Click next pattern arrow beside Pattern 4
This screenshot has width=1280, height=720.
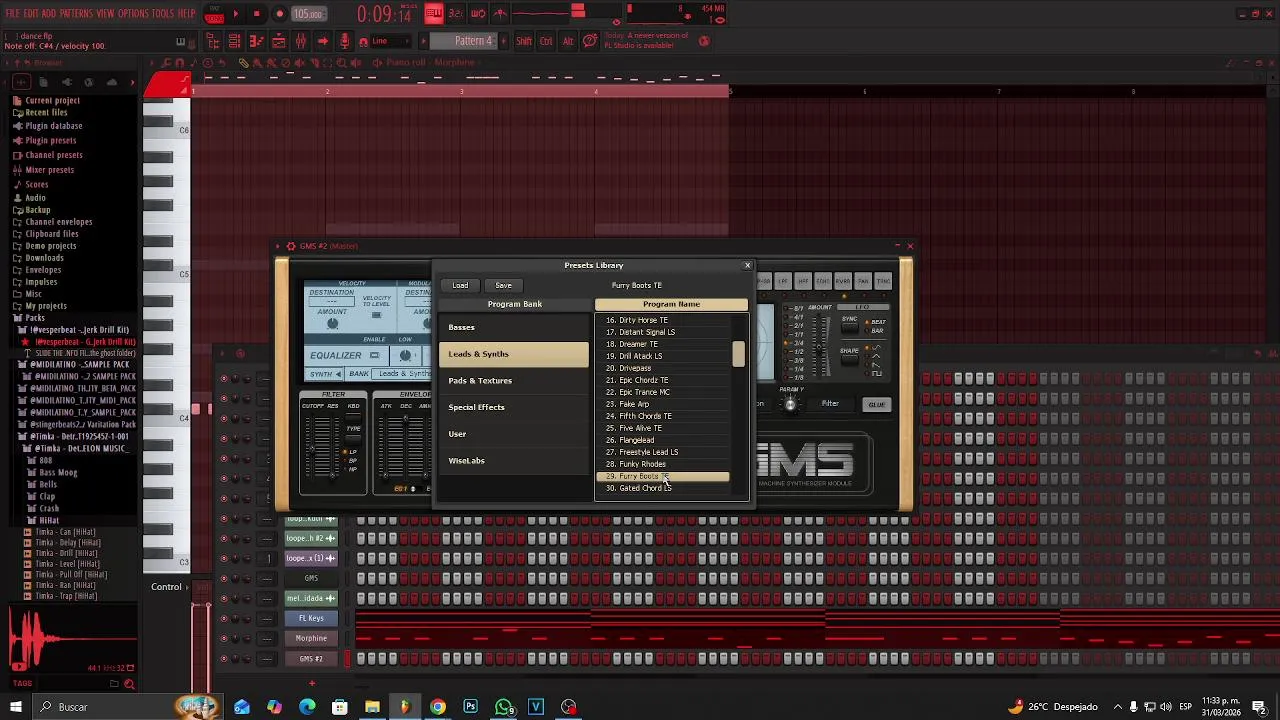[x=502, y=41]
